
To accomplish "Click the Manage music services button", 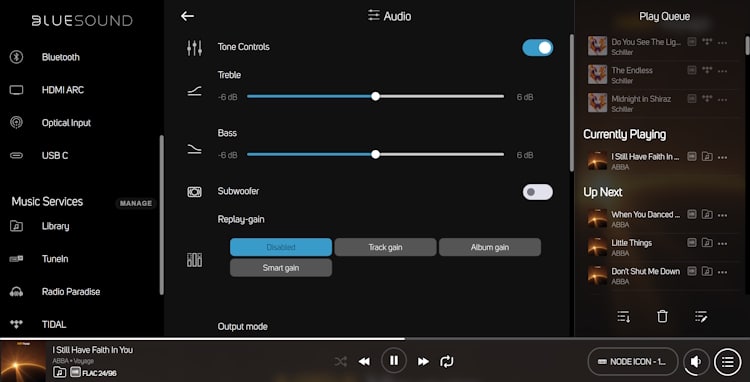I will click(x=136, y=203).
